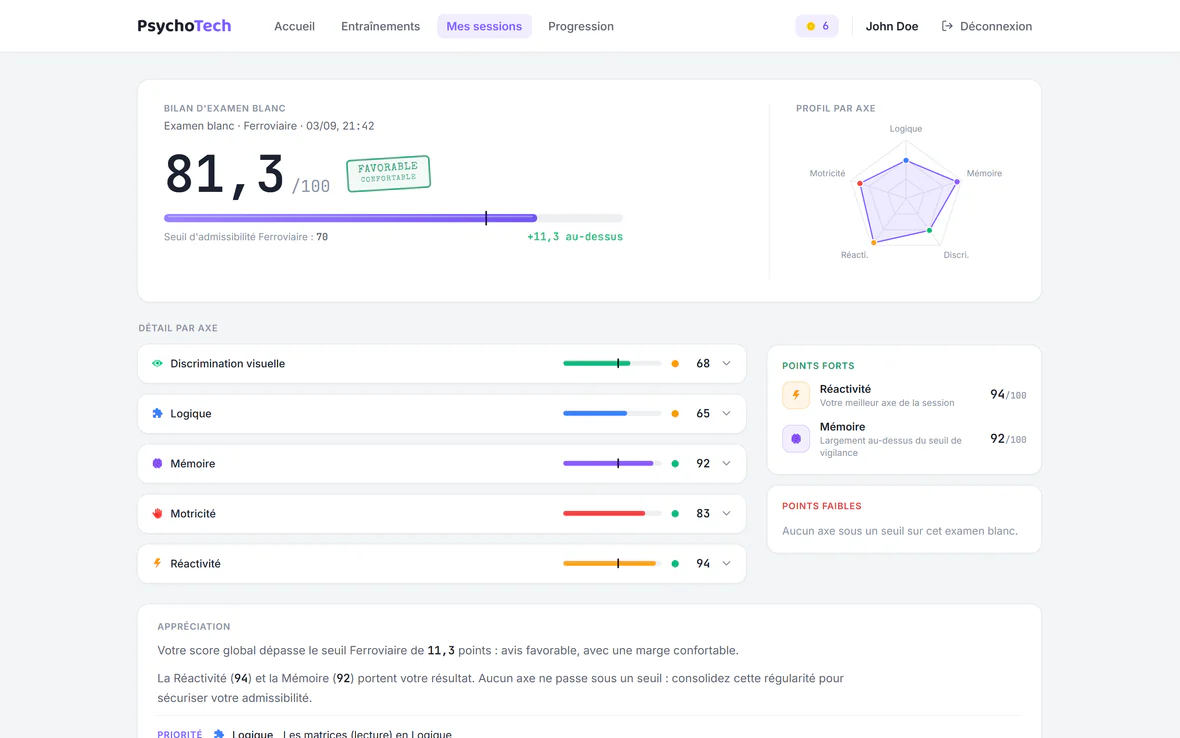Click the orange Réactivité score bar
The height and width of the screenshot is (738, 1180).
(612, 563)
